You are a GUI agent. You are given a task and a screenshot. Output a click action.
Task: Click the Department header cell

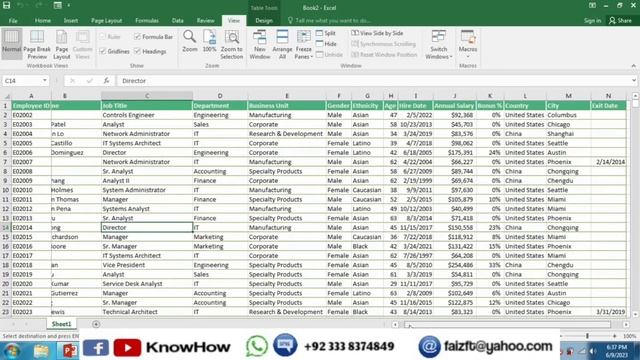(220, 106)
